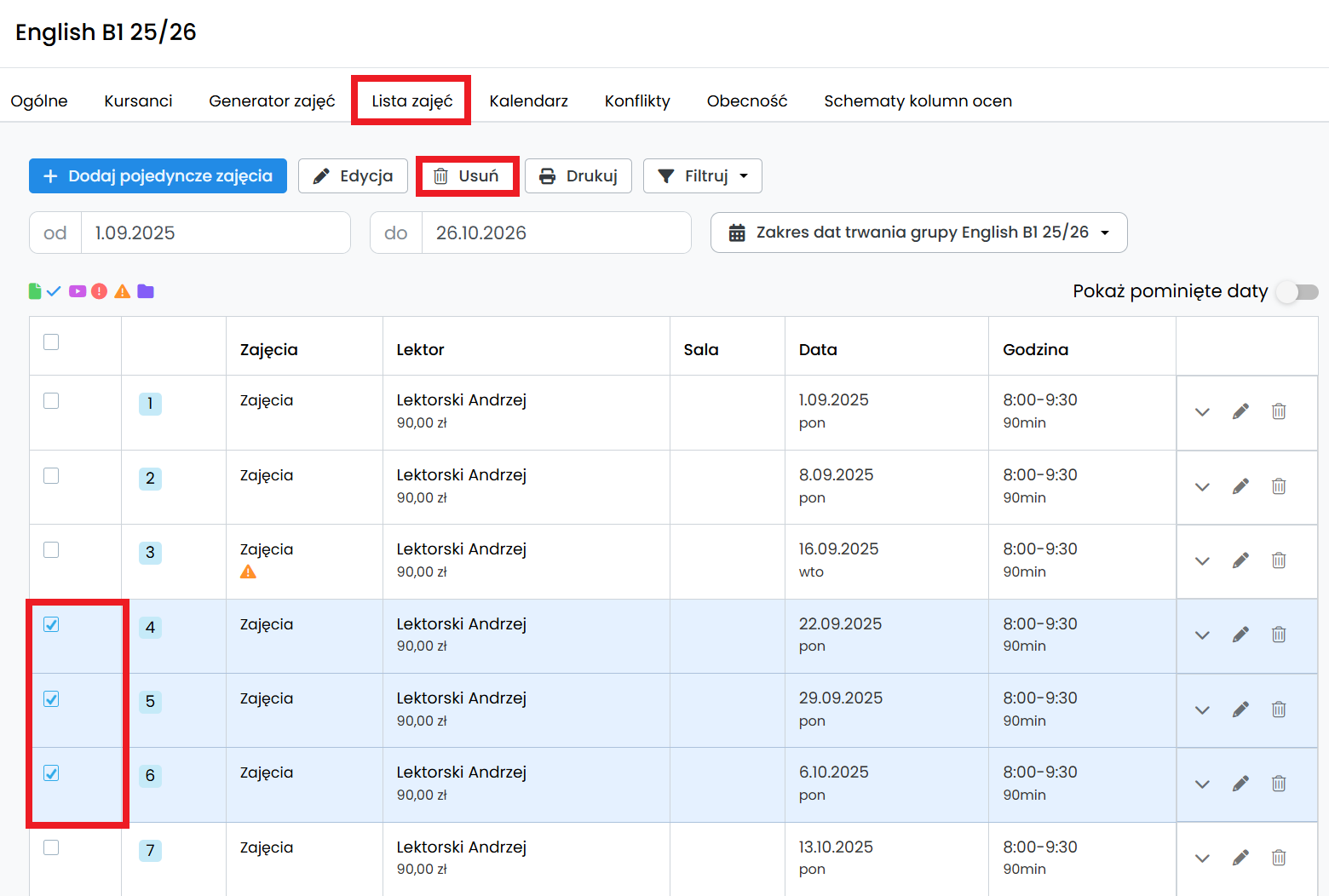
Task: Open the Obecność tab
Action: tap(746, 101)
